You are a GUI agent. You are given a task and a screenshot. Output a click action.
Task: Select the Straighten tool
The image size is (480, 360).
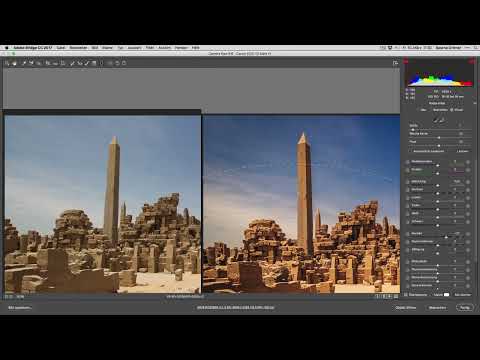point(55,63)
